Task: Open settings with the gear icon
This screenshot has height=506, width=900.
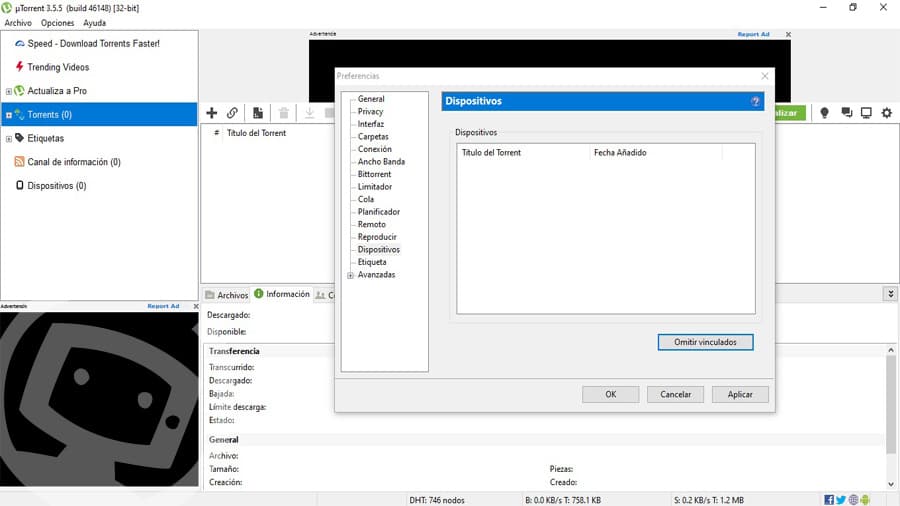Action: 887,113
